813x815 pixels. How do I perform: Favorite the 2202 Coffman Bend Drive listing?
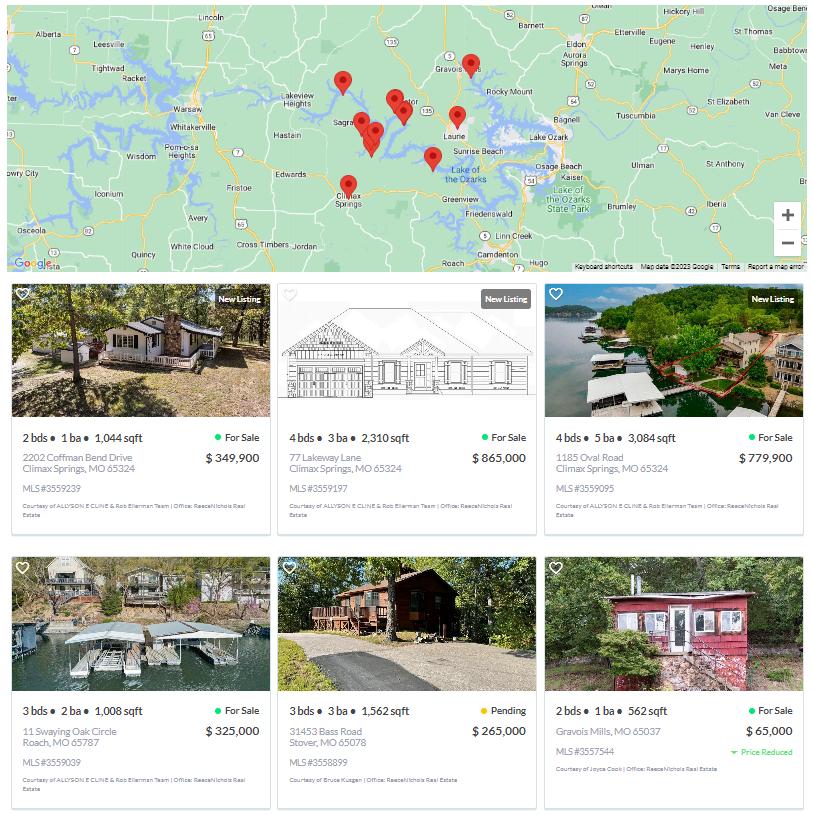click(22, 294)
